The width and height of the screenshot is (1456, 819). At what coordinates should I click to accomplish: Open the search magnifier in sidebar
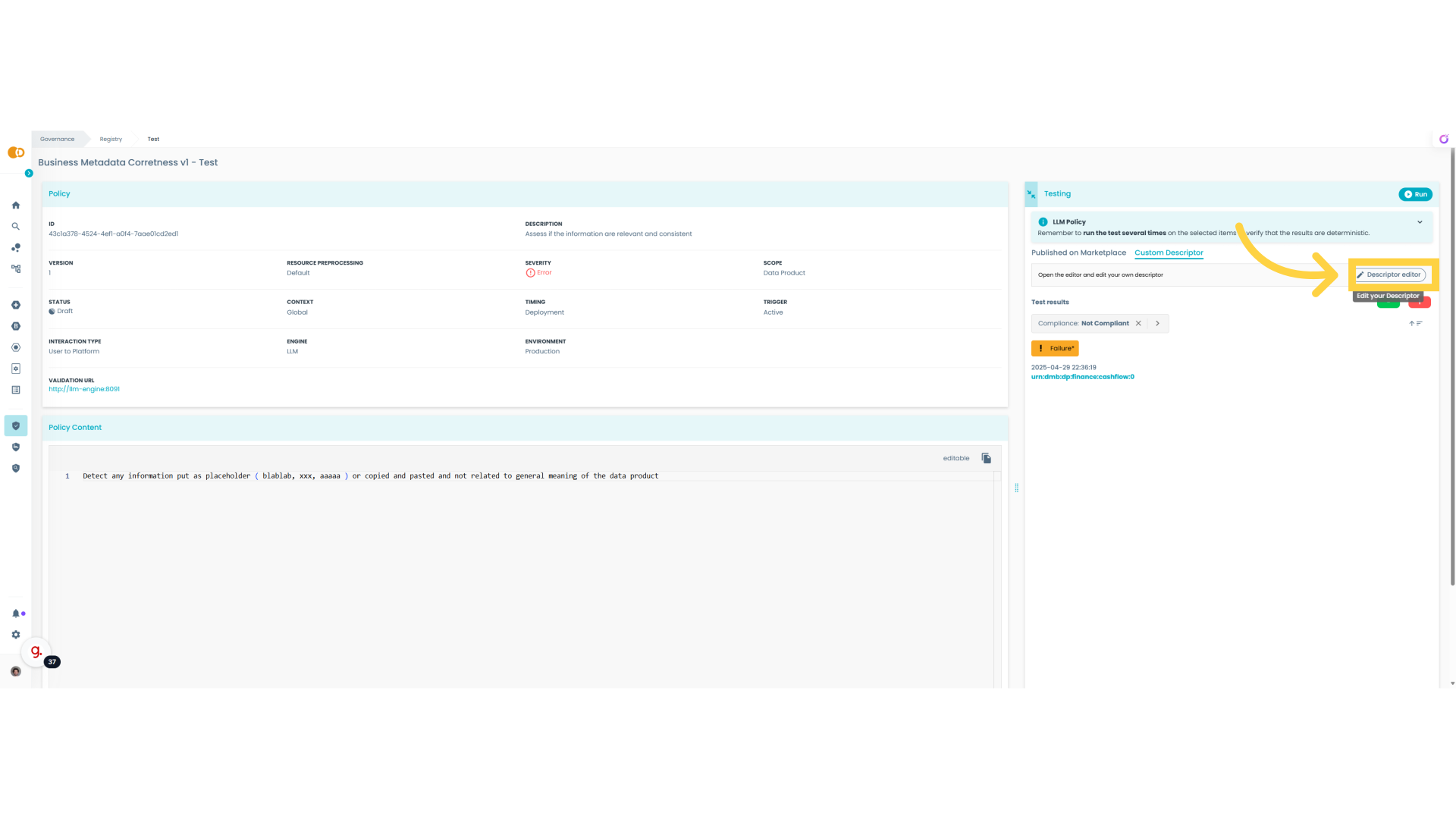pos(16,226)
